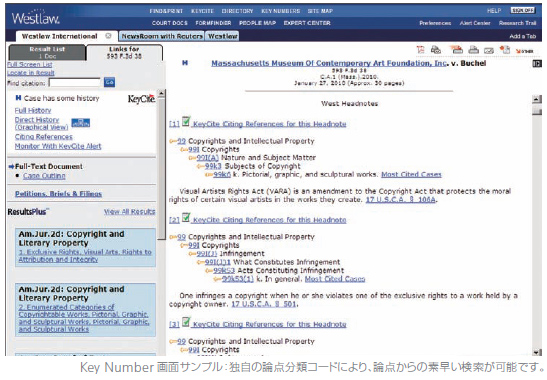Close the Westlaw International tab with its X
Image resolution: width=547 pixels, height=380 pixels.
(x=108, y=36)
